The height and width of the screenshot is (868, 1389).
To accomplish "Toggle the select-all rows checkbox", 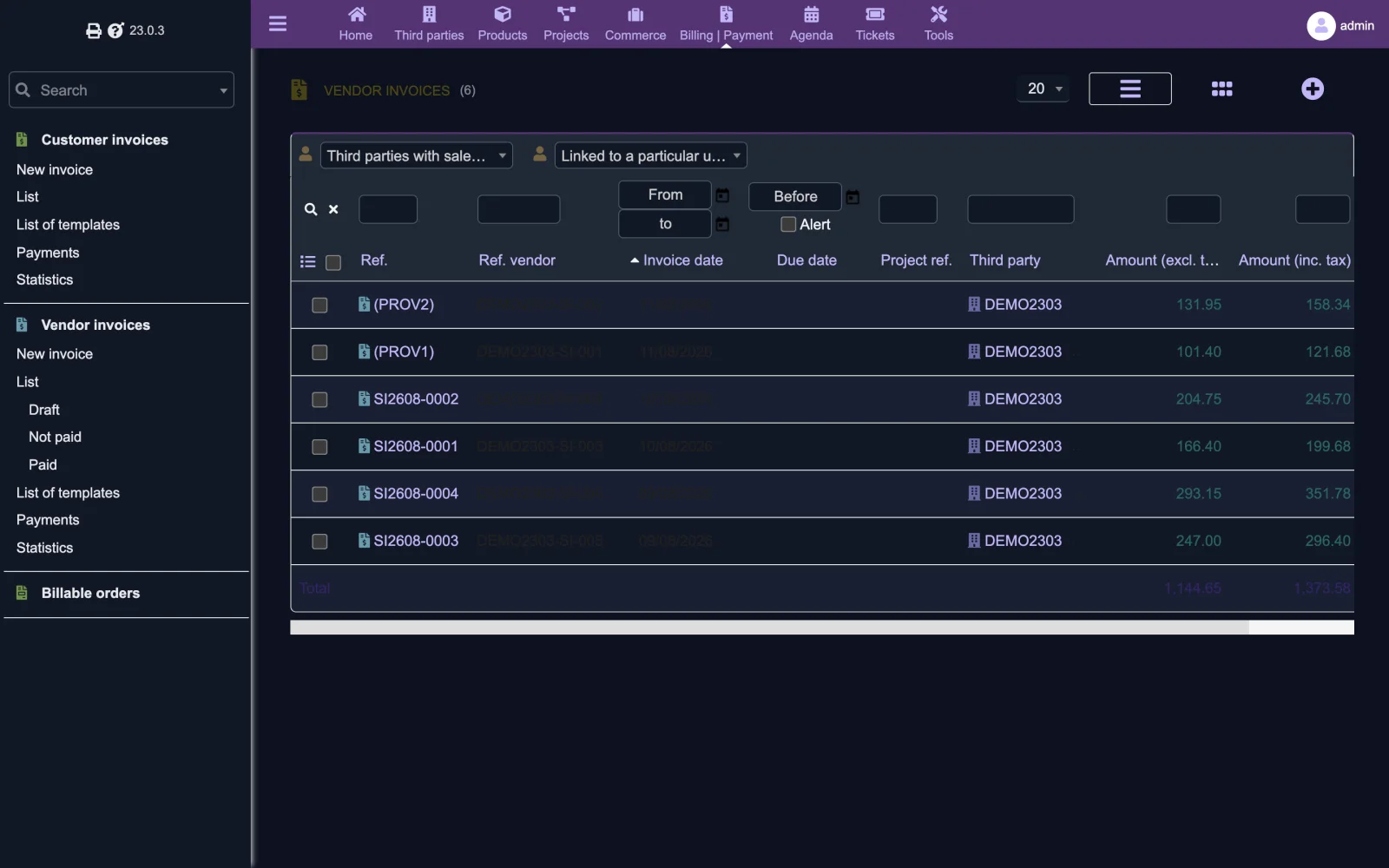I will 333,262.
